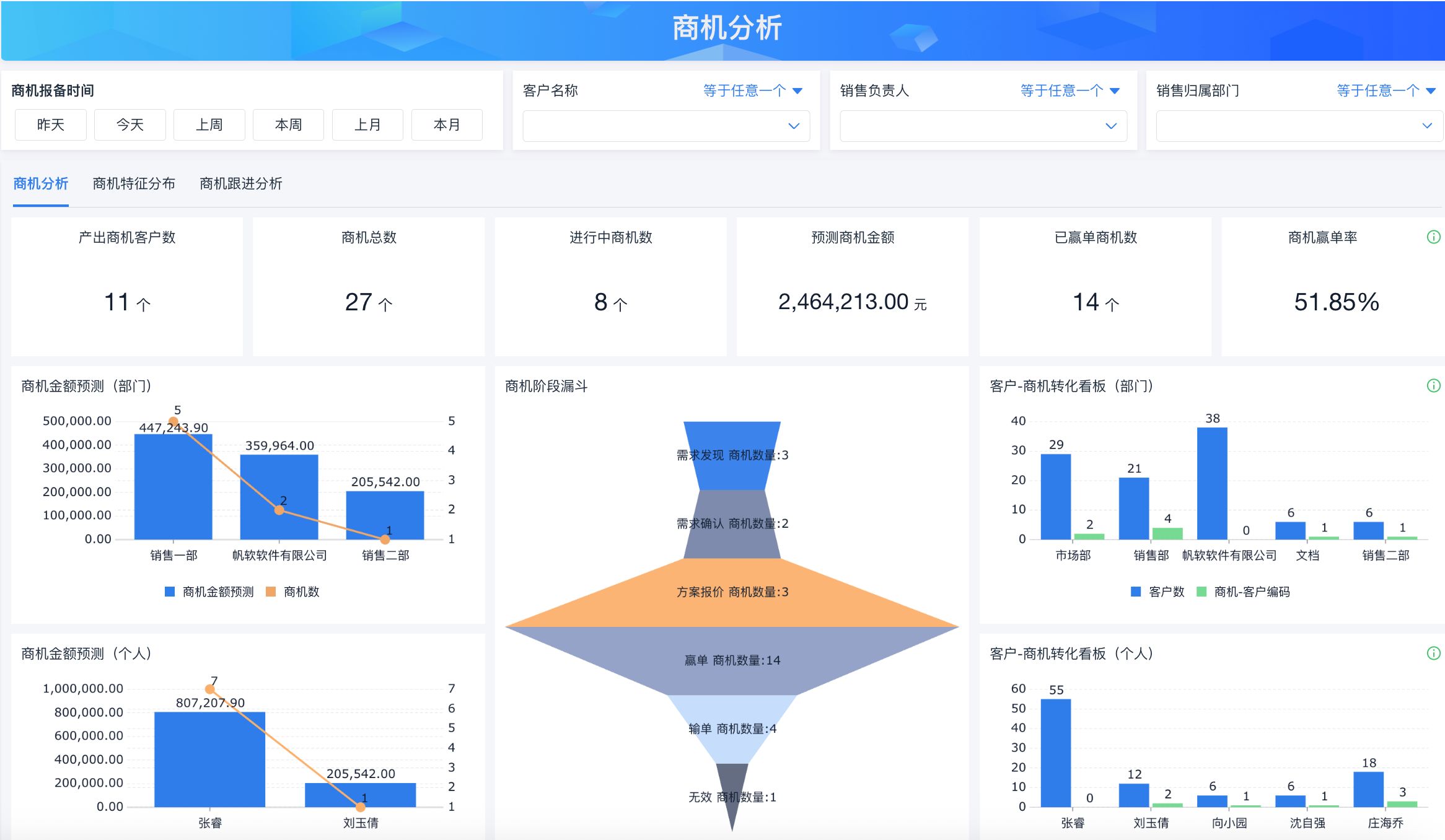Select 上周 time range button
Screen dimensions: 1445x840
(209, 125)
